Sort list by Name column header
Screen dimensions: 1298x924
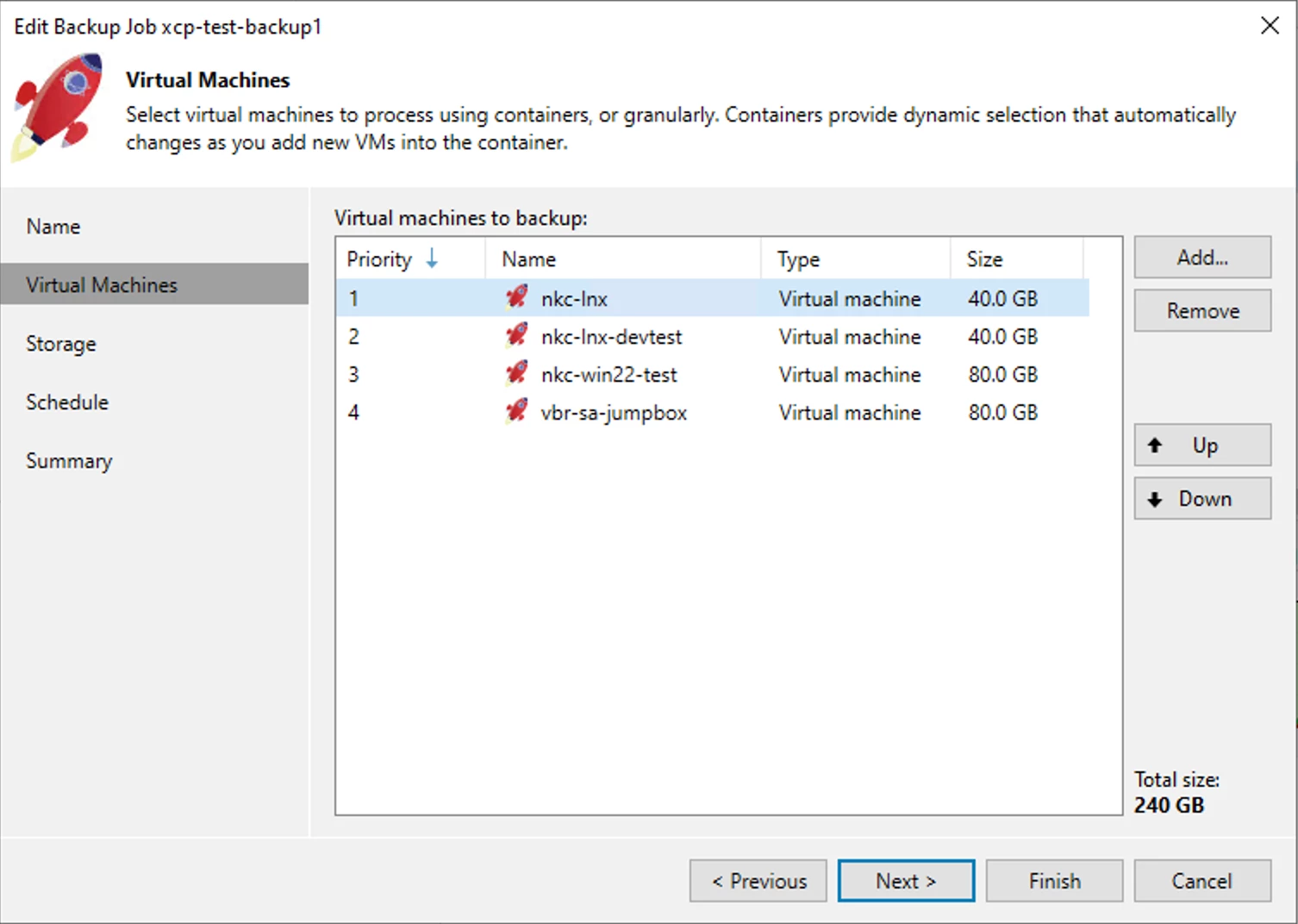529,259
